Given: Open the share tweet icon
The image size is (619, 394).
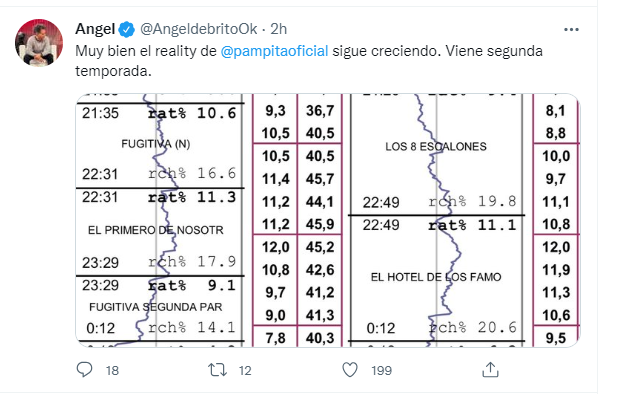Looking at the screenshot, I should coord(490,370).
